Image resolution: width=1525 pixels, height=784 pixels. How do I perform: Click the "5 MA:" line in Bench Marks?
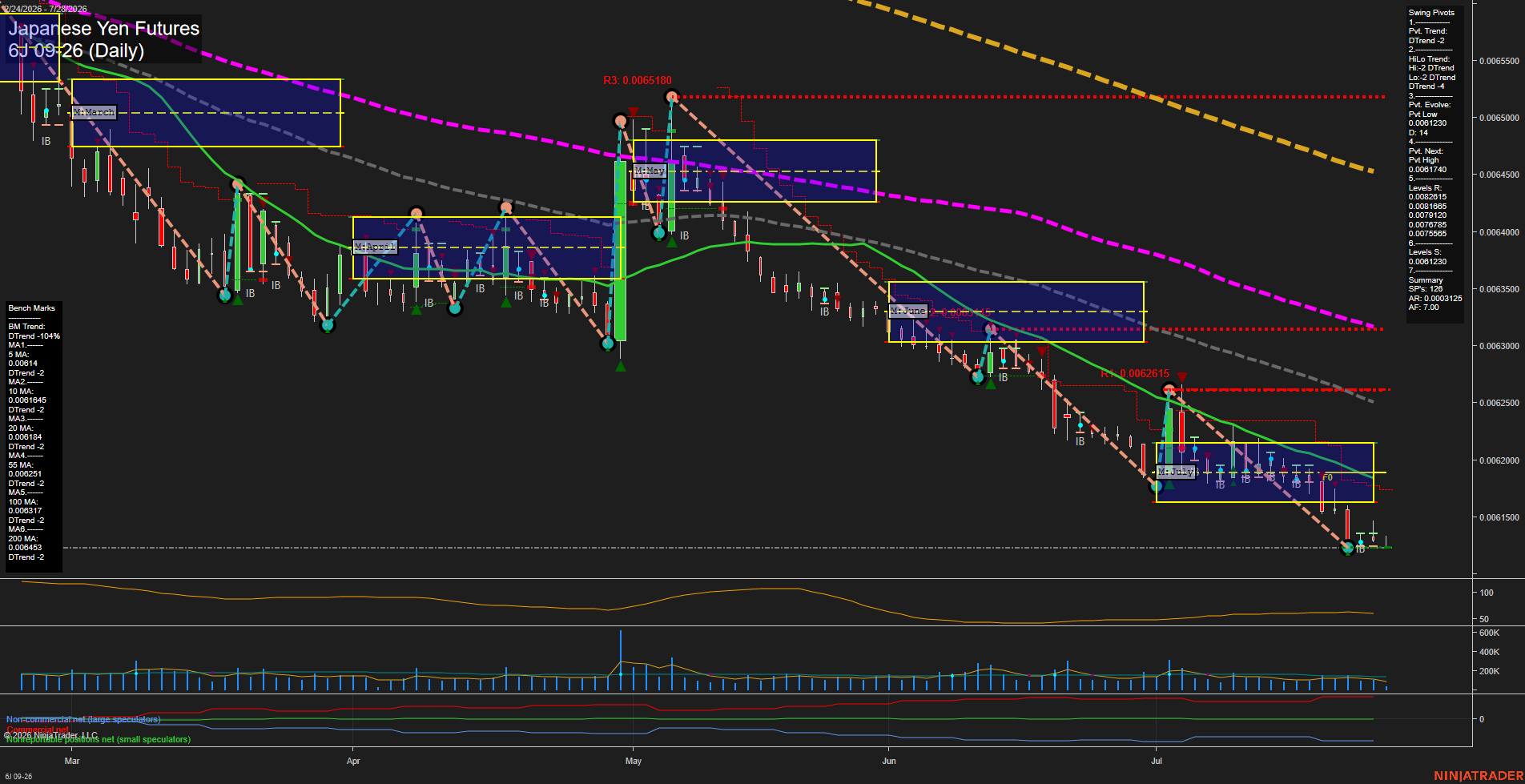coord(19,355)
